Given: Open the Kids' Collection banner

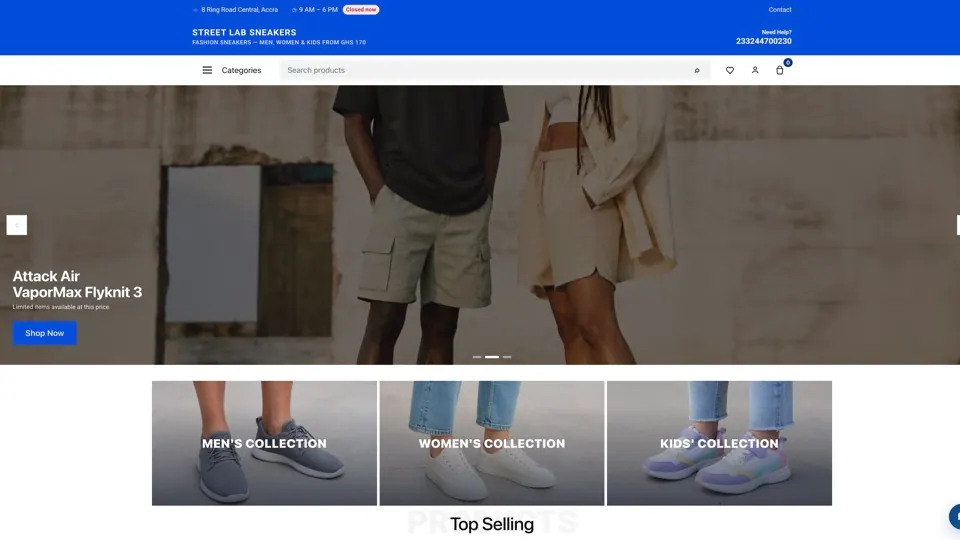Looking at the screenshot, I should (719, 443).
